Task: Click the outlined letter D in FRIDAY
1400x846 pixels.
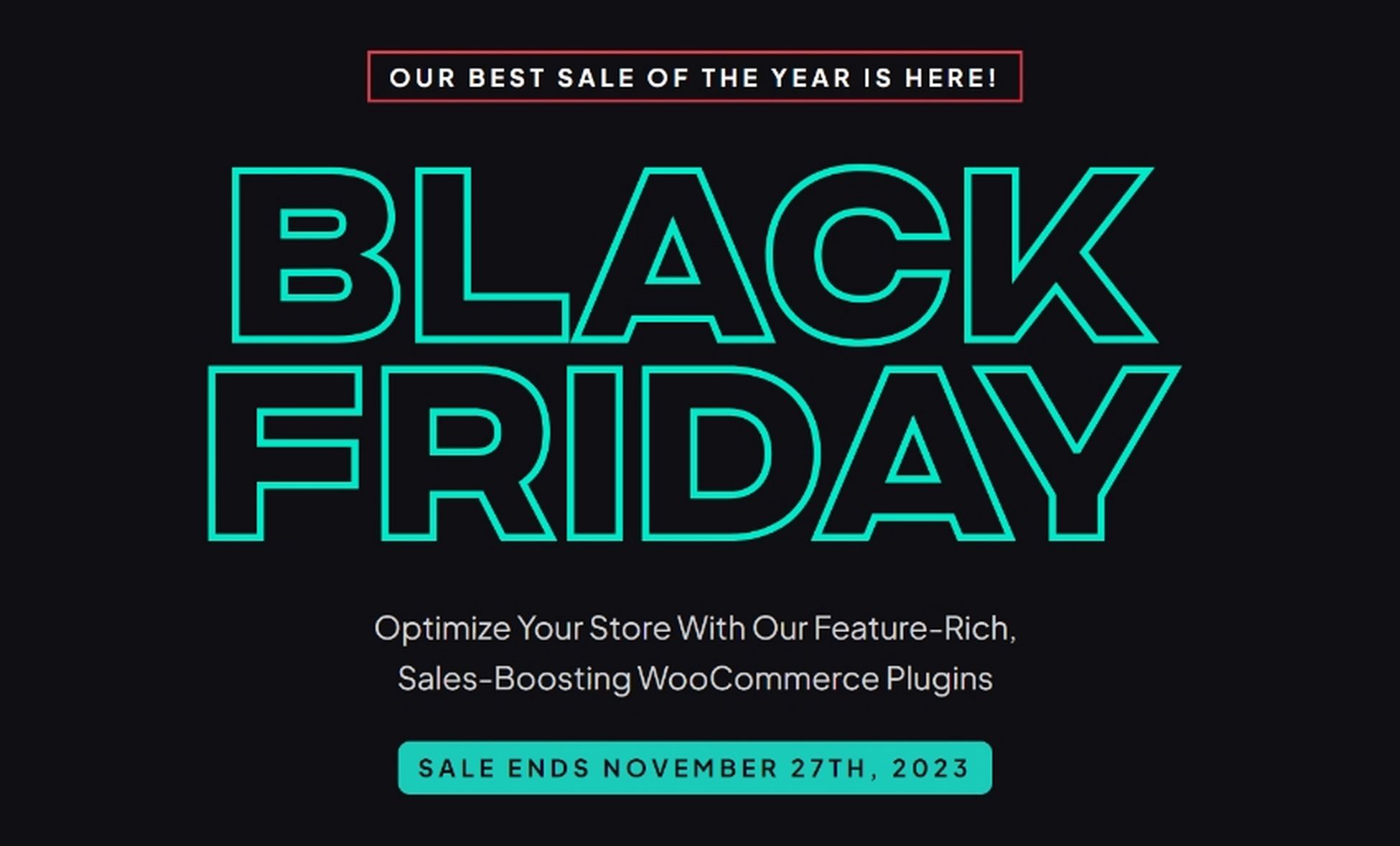Action: [730, 453]
